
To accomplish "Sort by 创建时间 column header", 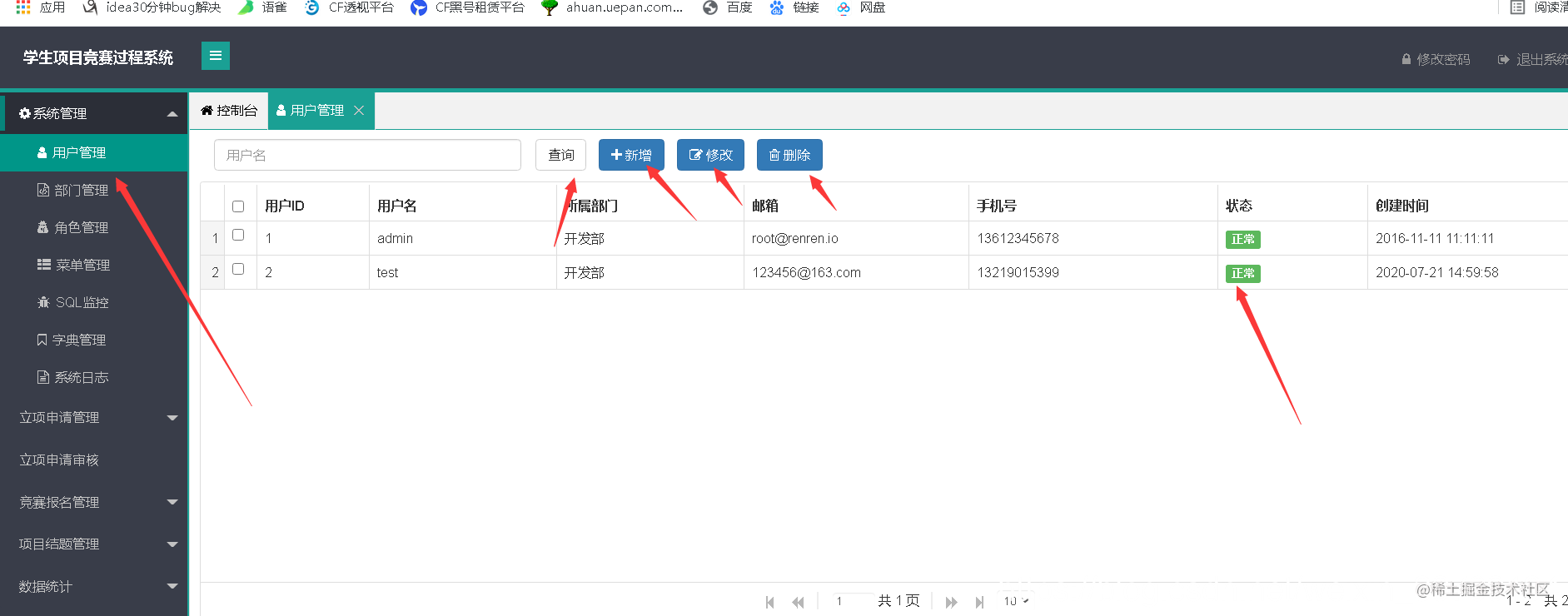I will [1402, 206].
